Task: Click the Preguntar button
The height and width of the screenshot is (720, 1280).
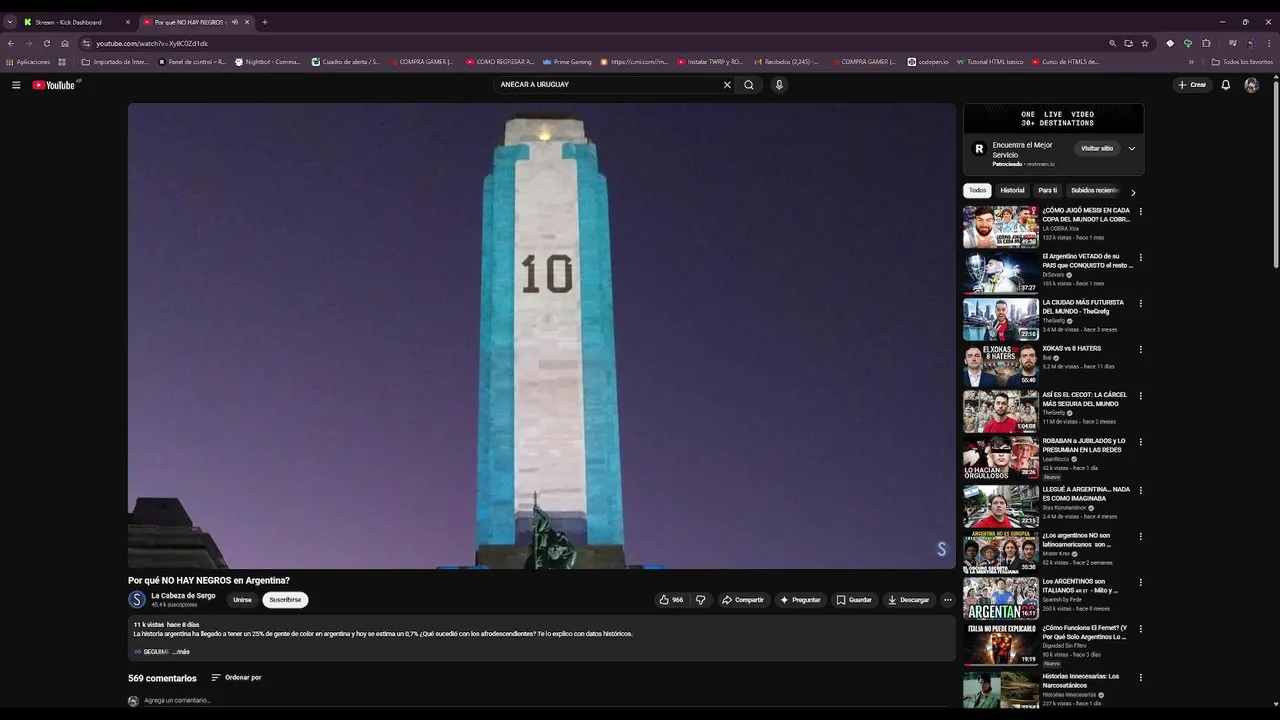Action: (800, 600)
